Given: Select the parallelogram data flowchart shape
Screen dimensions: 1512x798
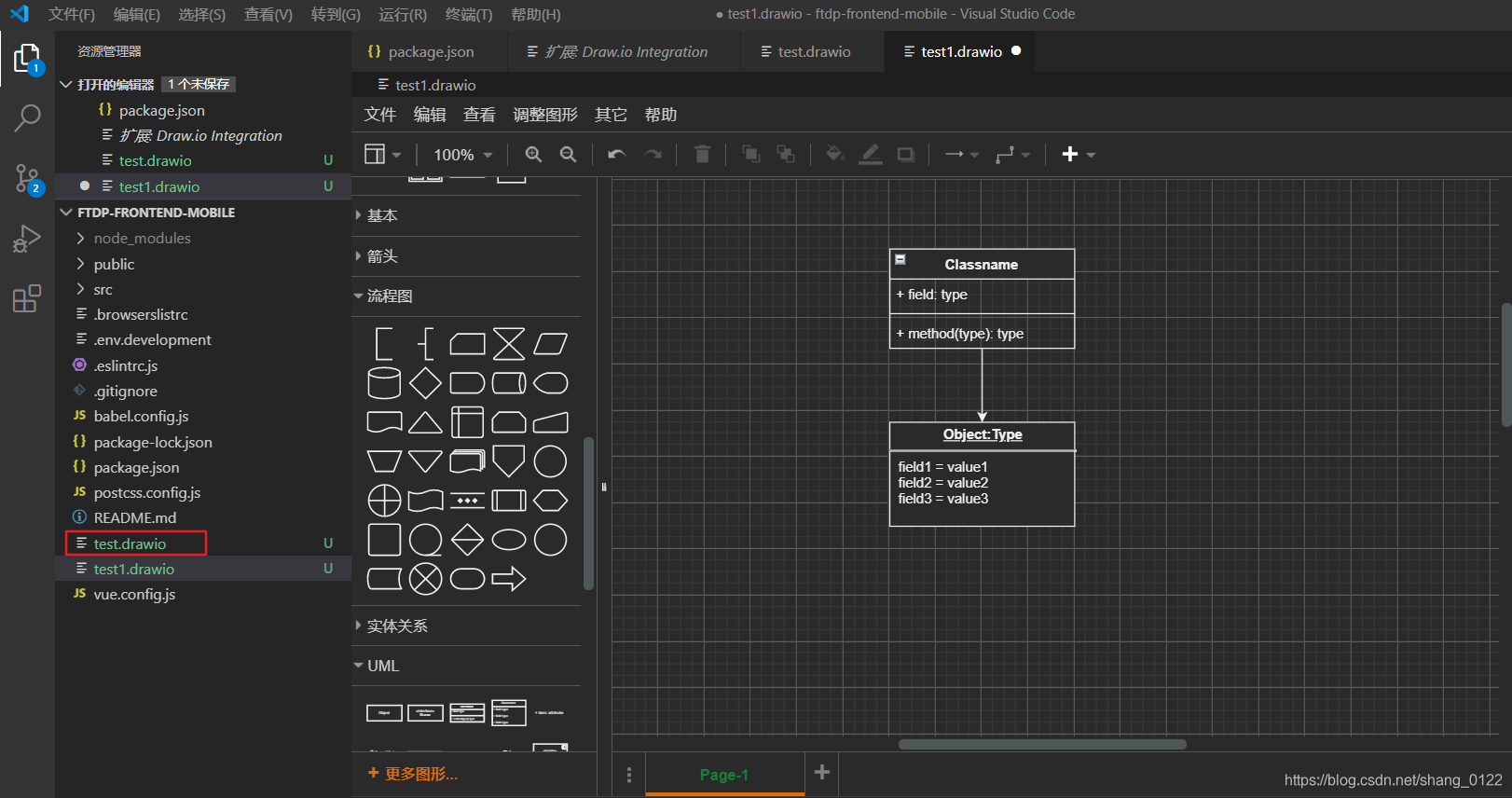Looking at the screenshot, I should 550,344.
